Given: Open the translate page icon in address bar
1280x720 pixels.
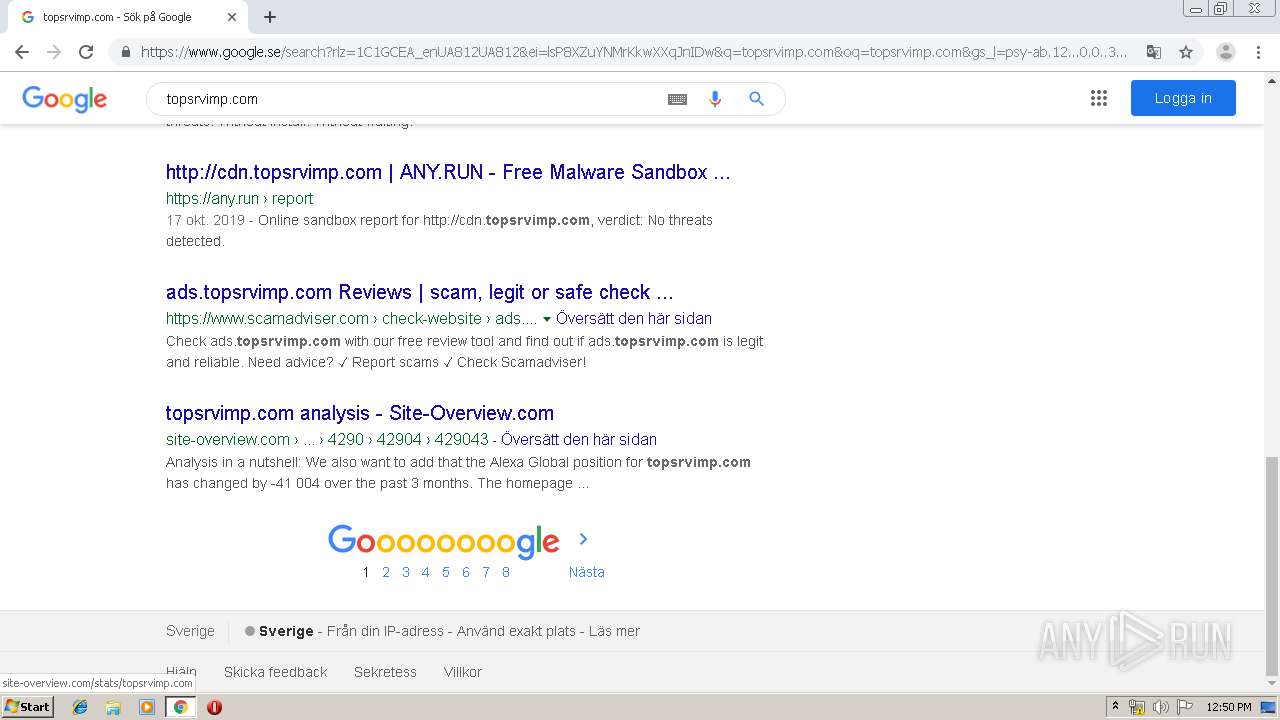Looking at the screenshot, I should [x=1153, y=52].
